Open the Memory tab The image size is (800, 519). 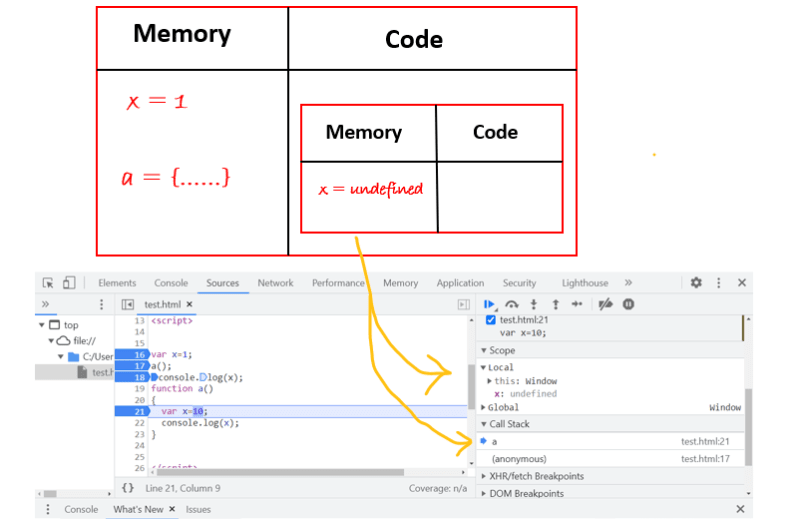401,283
